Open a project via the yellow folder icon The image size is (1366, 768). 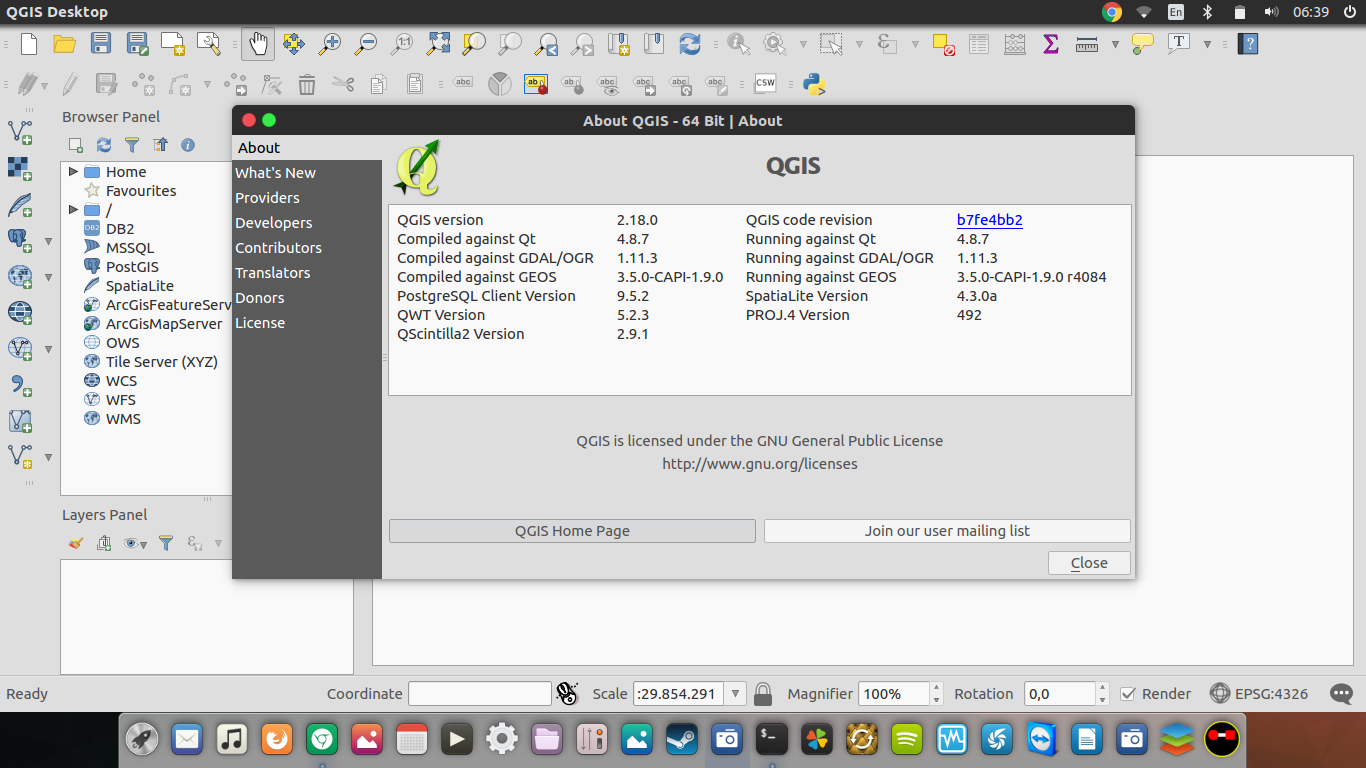(65, 44)
